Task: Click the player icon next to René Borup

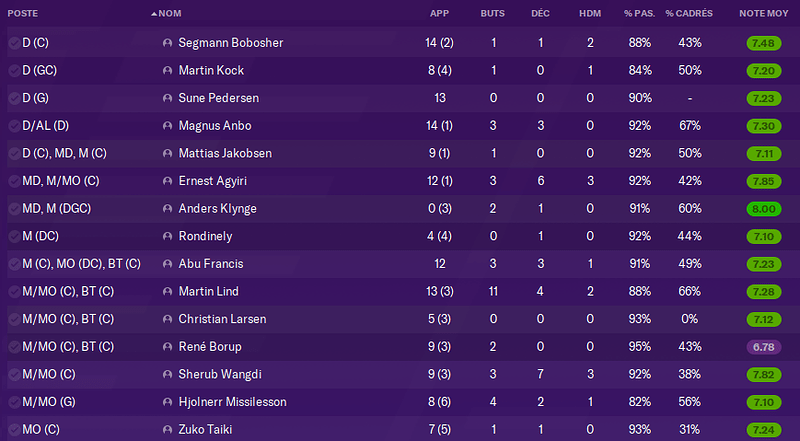Action: [x=167, y=347]
